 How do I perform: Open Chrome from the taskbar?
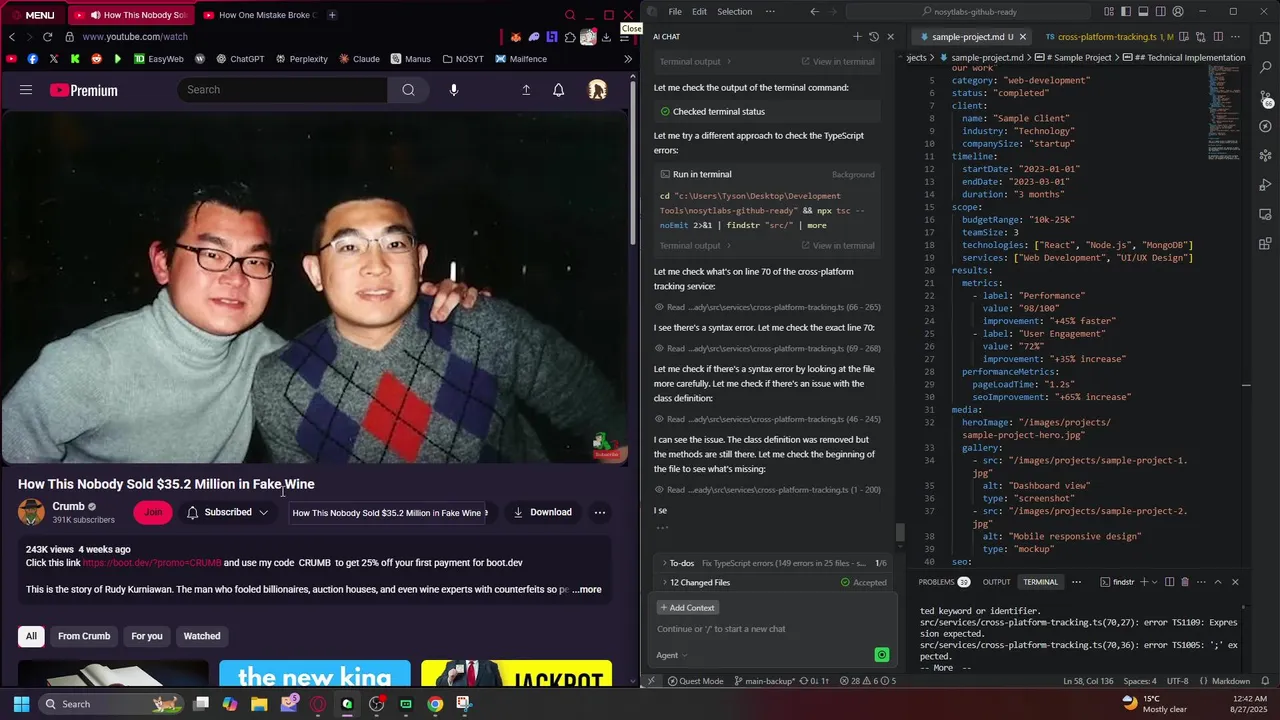click(435, 704)
